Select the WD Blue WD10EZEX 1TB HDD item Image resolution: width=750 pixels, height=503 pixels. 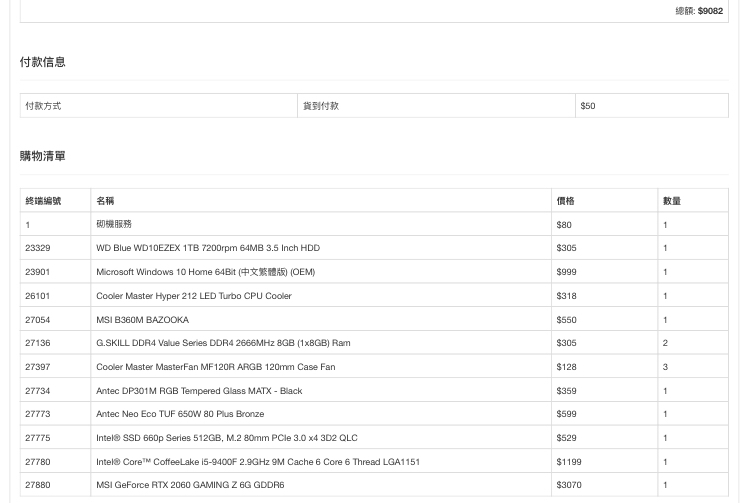(208, 248)
